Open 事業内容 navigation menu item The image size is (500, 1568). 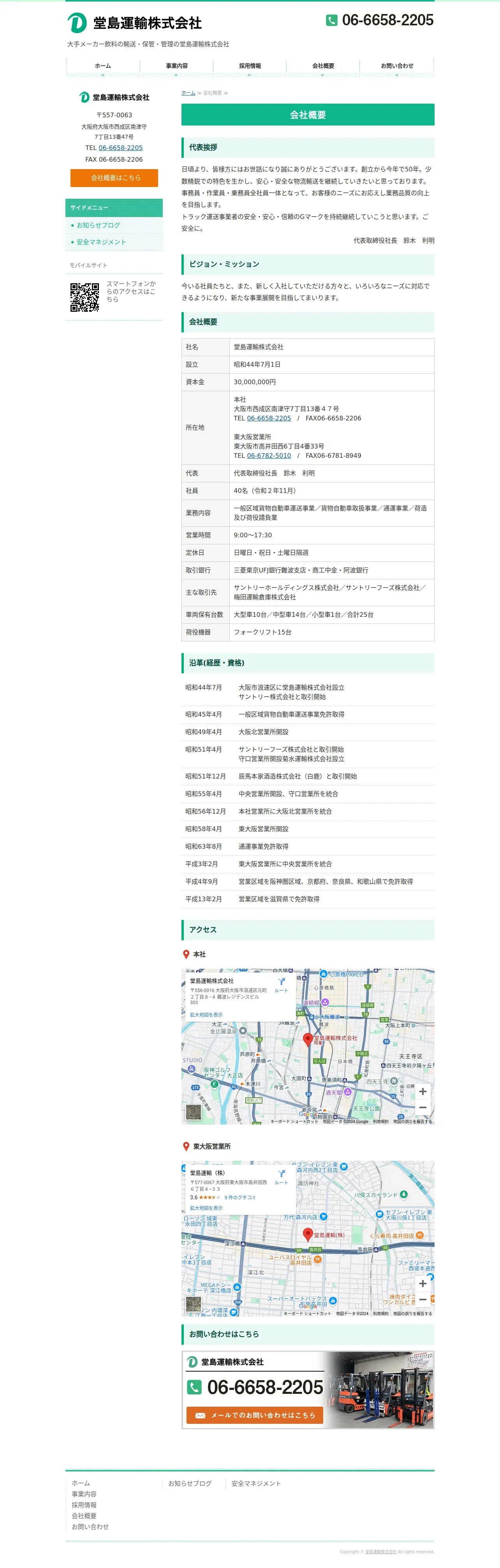[x=176, y=66]
